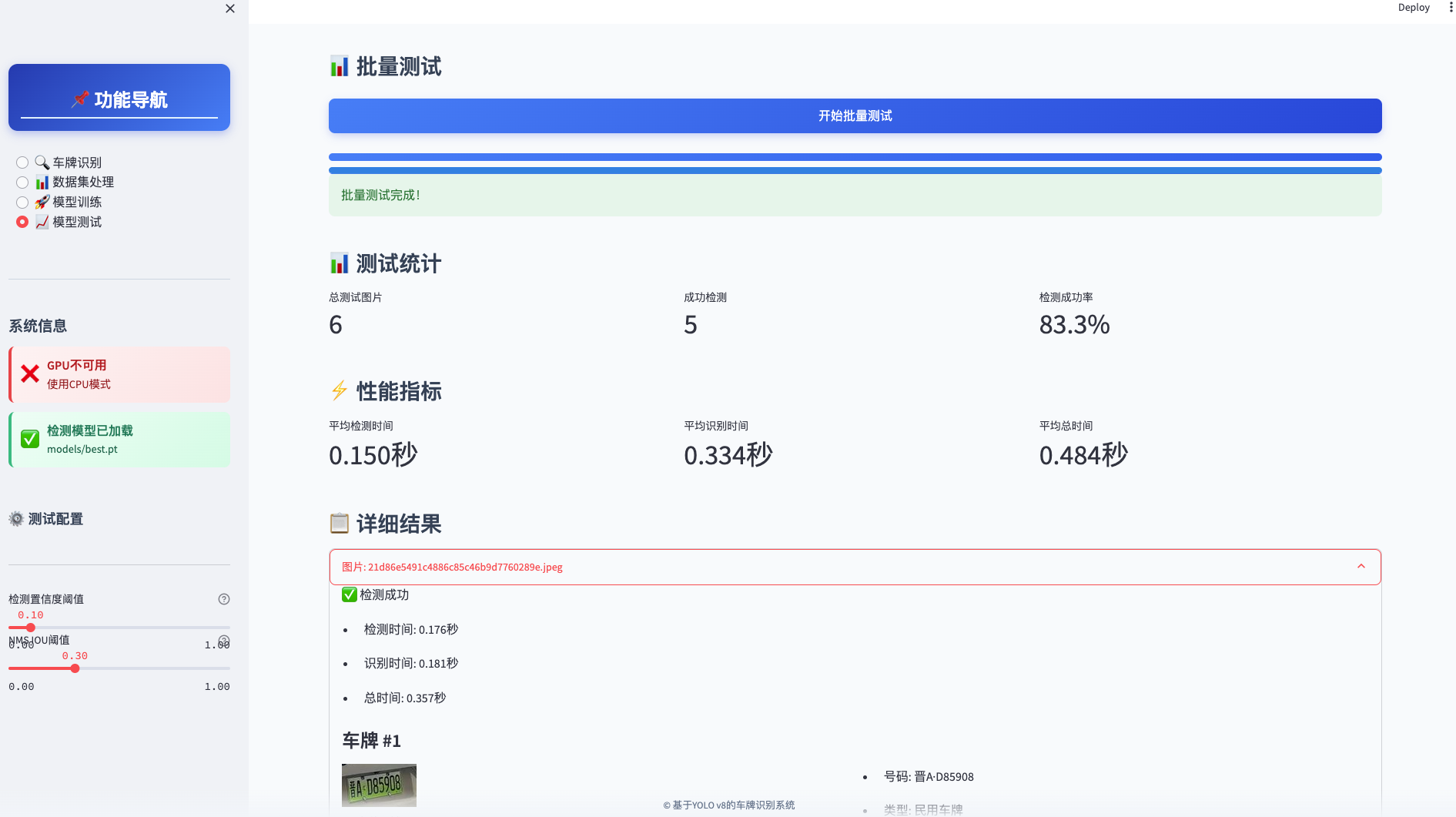This screenshot has width=1456, height=817.
Task: Click the 功能导航 navigation header
Action: click(x=119, y=98)
